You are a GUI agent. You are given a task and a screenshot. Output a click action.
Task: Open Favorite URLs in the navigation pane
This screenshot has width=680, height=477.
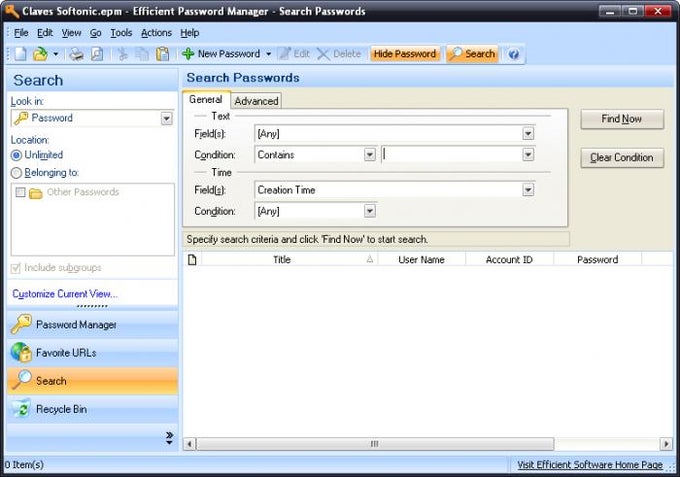point(92,353)
